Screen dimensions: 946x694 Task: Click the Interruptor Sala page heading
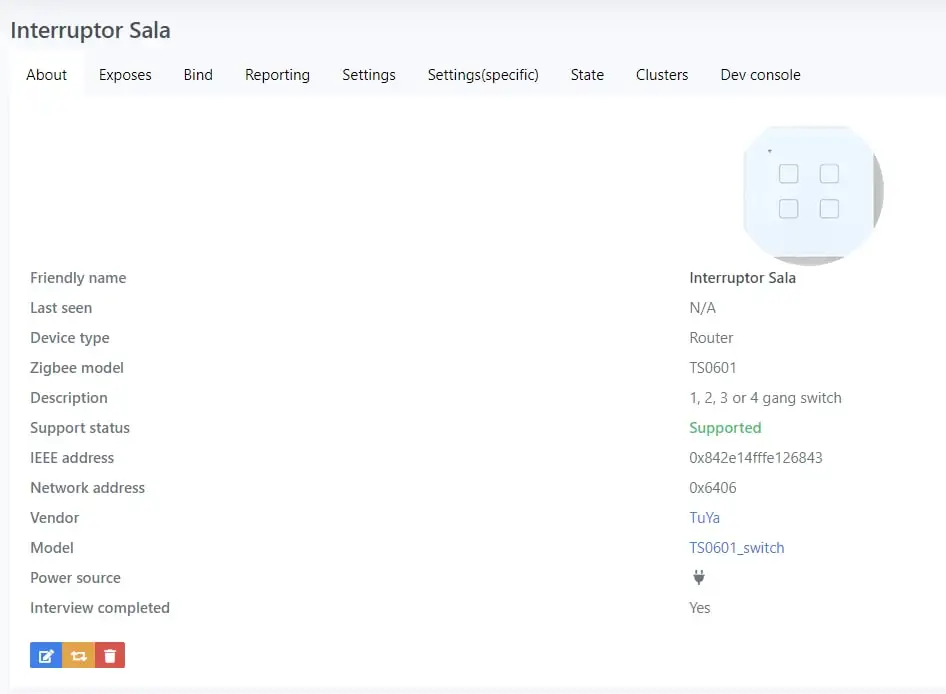[x=90, y=30]
